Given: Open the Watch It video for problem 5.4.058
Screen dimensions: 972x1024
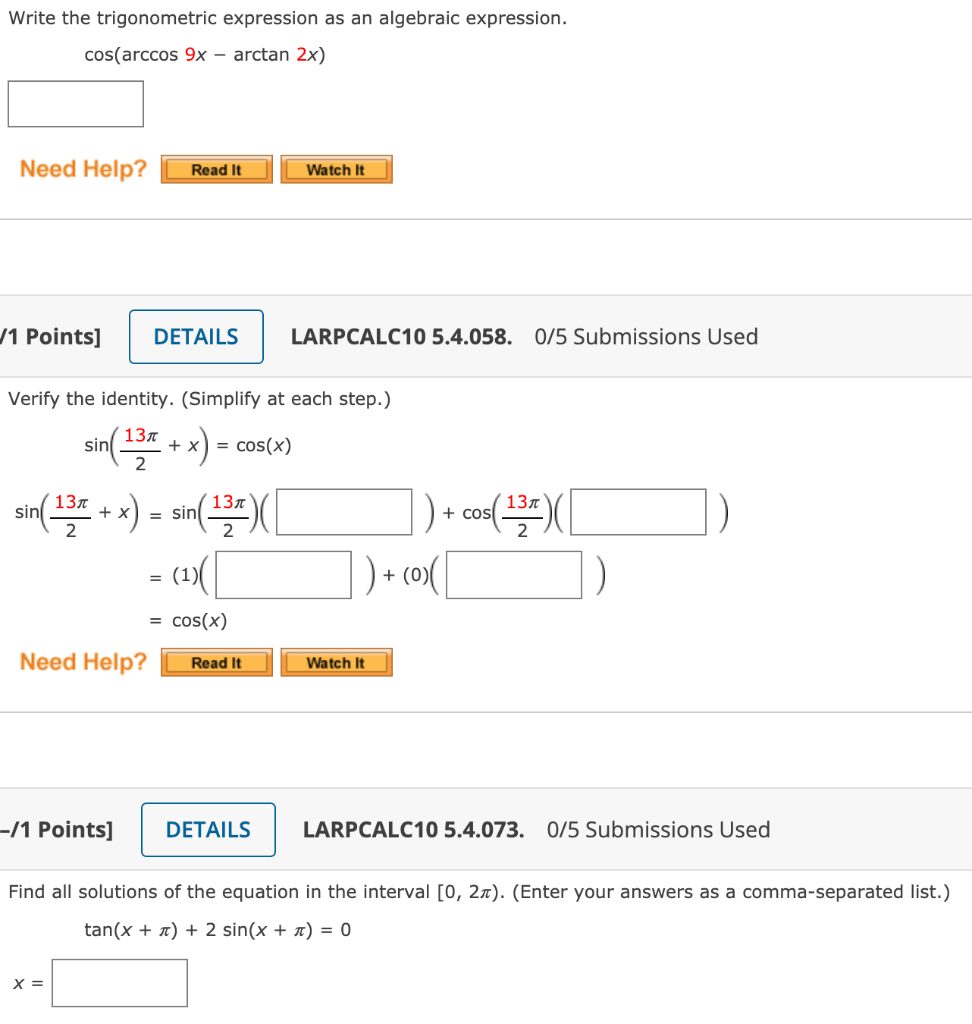Looking at the screenshot, I should [x=336, y=662].
